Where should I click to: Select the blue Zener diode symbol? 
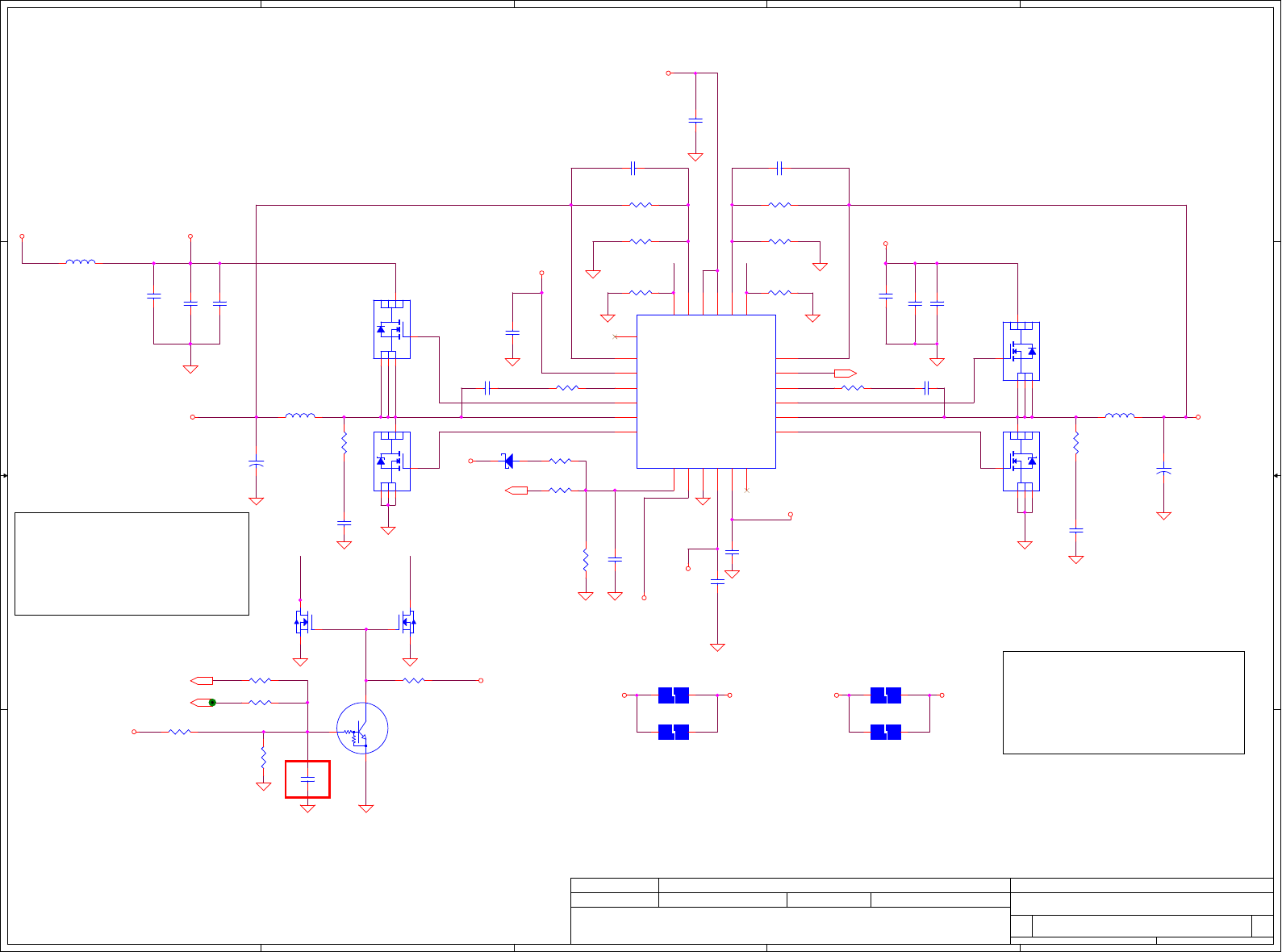point(507,461)
